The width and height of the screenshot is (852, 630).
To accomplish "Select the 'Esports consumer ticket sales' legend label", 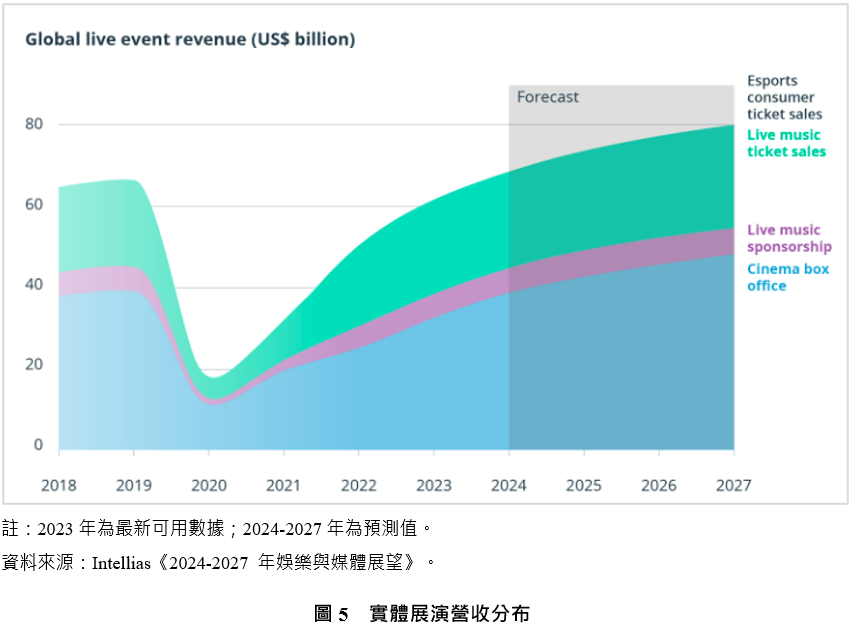I will [785, 97].
